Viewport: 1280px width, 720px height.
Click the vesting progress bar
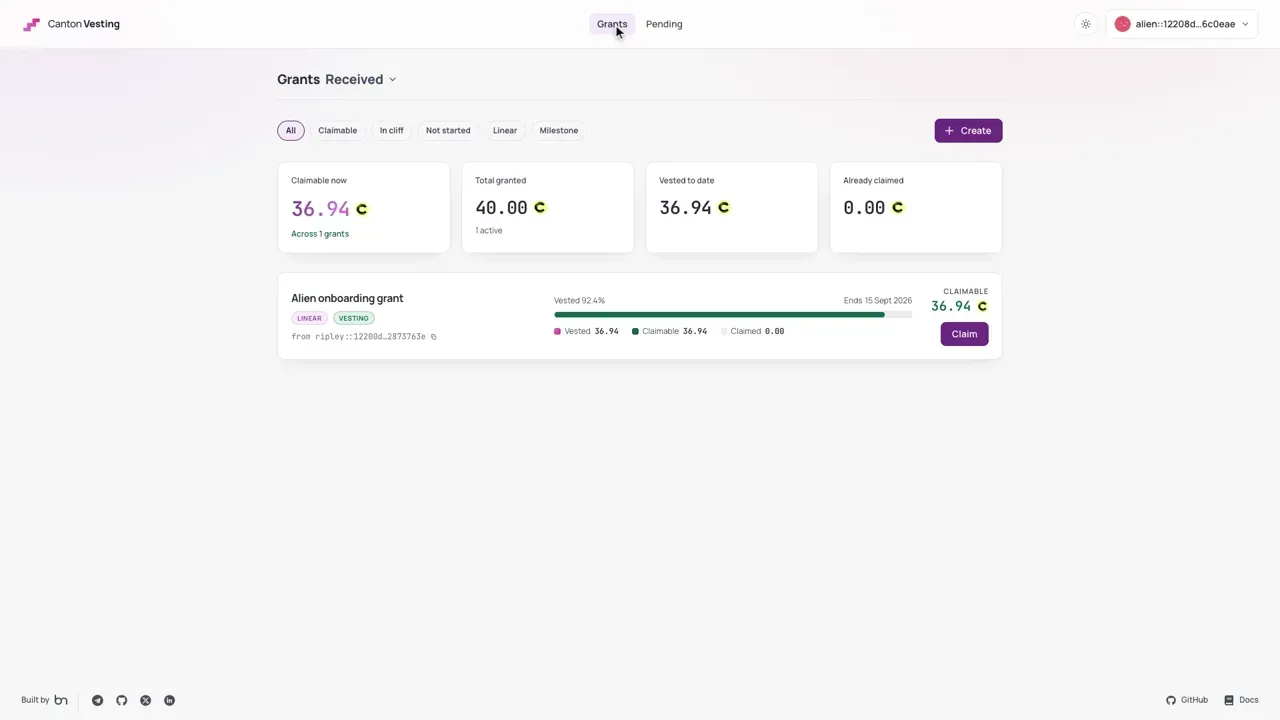point(733,315)
